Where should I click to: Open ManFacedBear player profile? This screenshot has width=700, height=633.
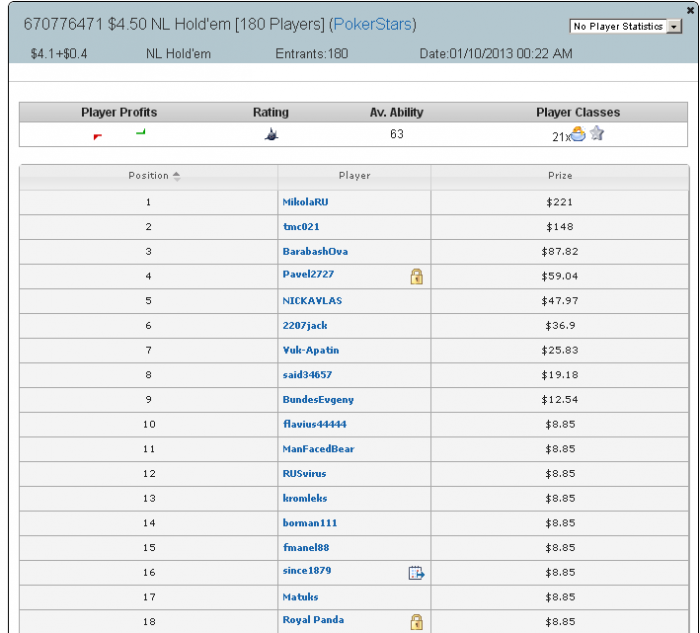(x=318, y=449)
